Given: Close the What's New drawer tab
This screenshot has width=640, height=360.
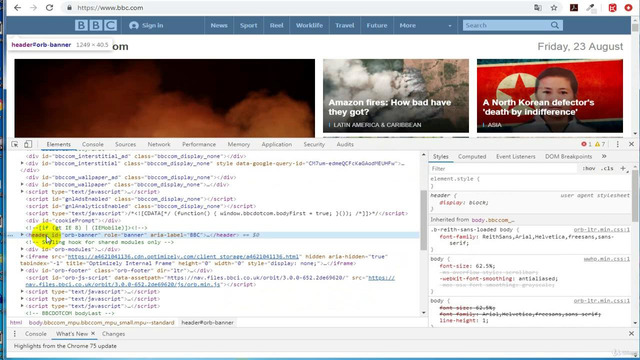Looking at the screenshot, I should pyautogui.click(x=93, y=333).
